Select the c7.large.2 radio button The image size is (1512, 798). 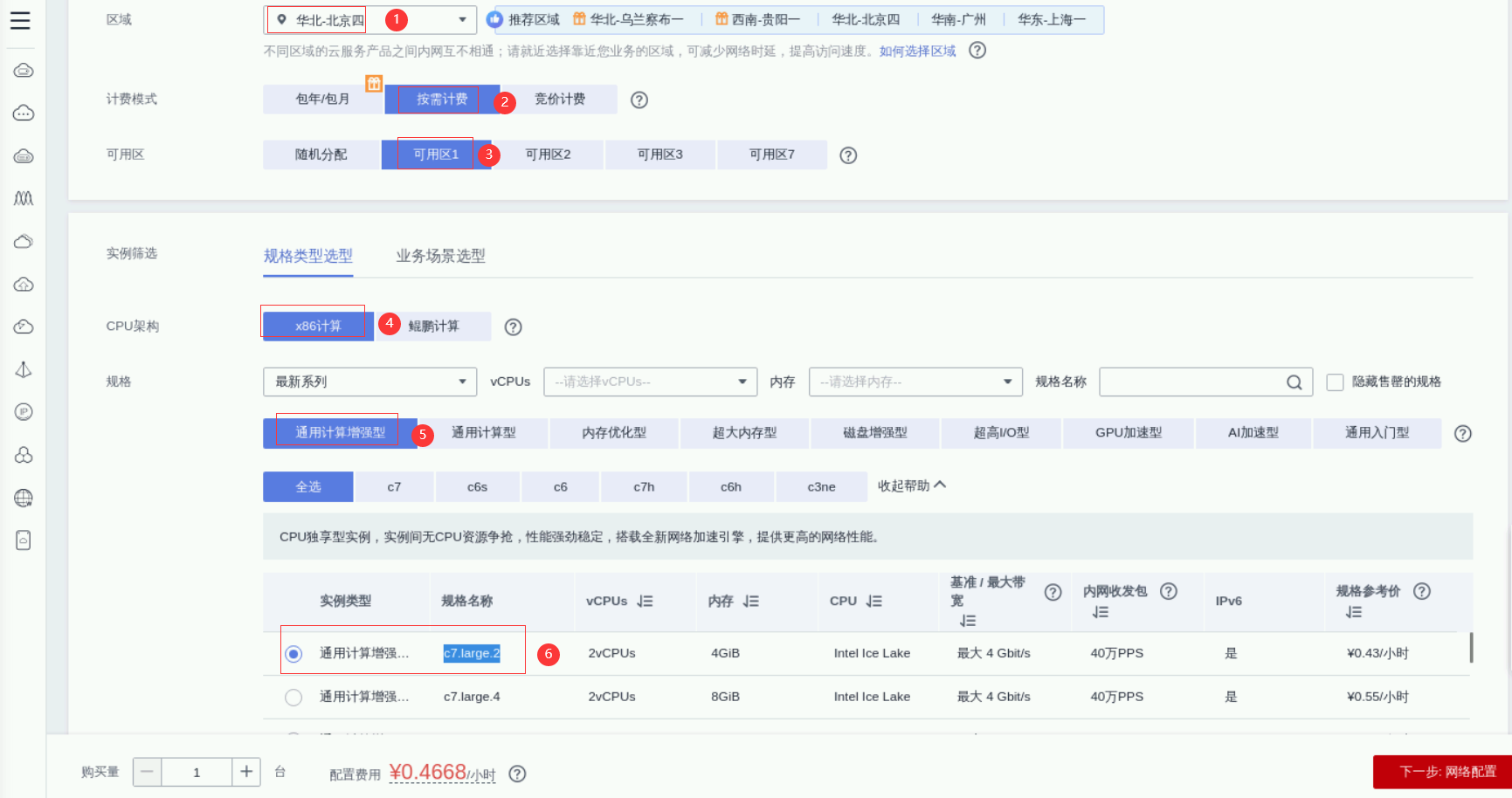click(x=293, y=654)
